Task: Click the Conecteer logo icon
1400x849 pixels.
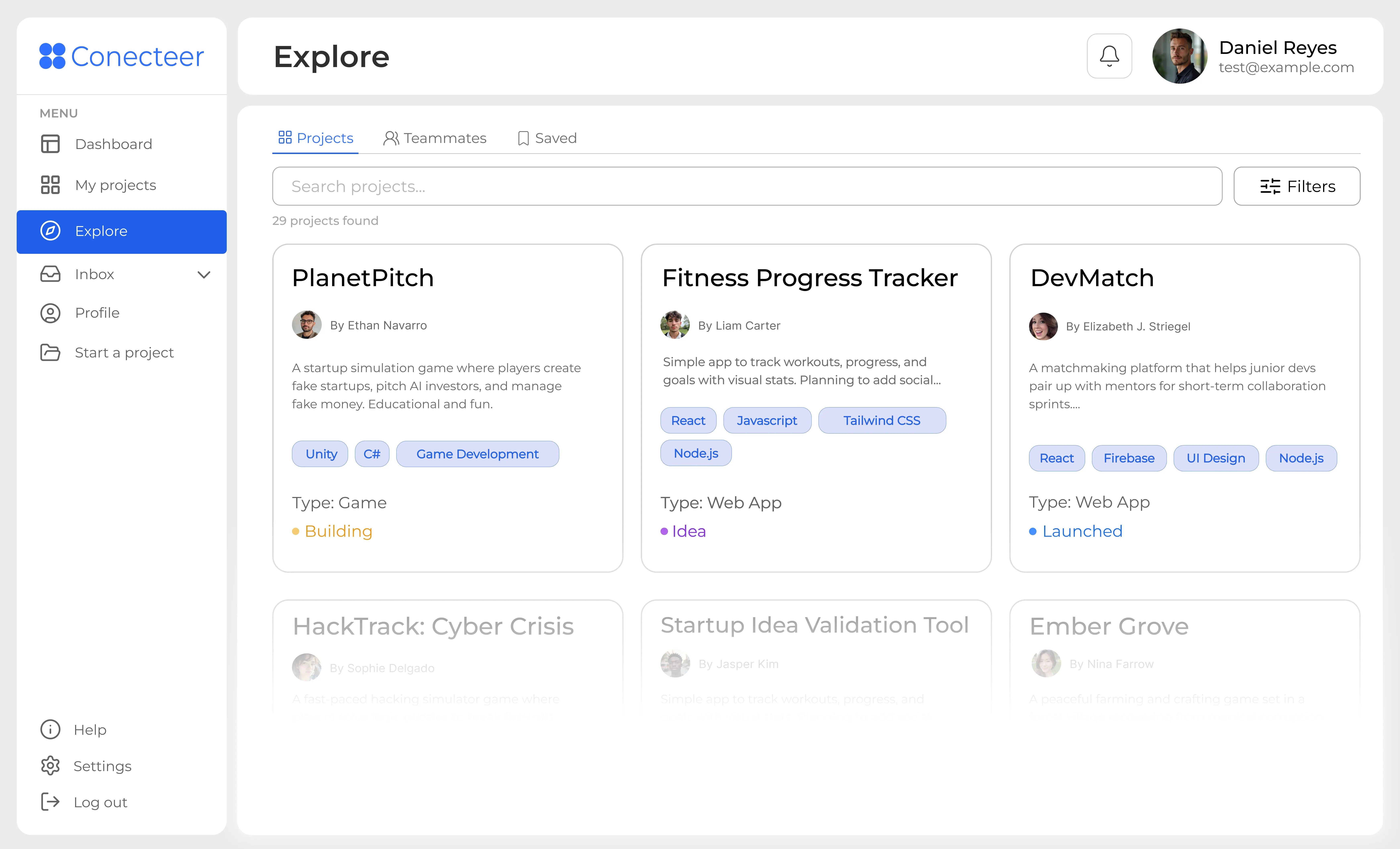Action: (52, 56)
